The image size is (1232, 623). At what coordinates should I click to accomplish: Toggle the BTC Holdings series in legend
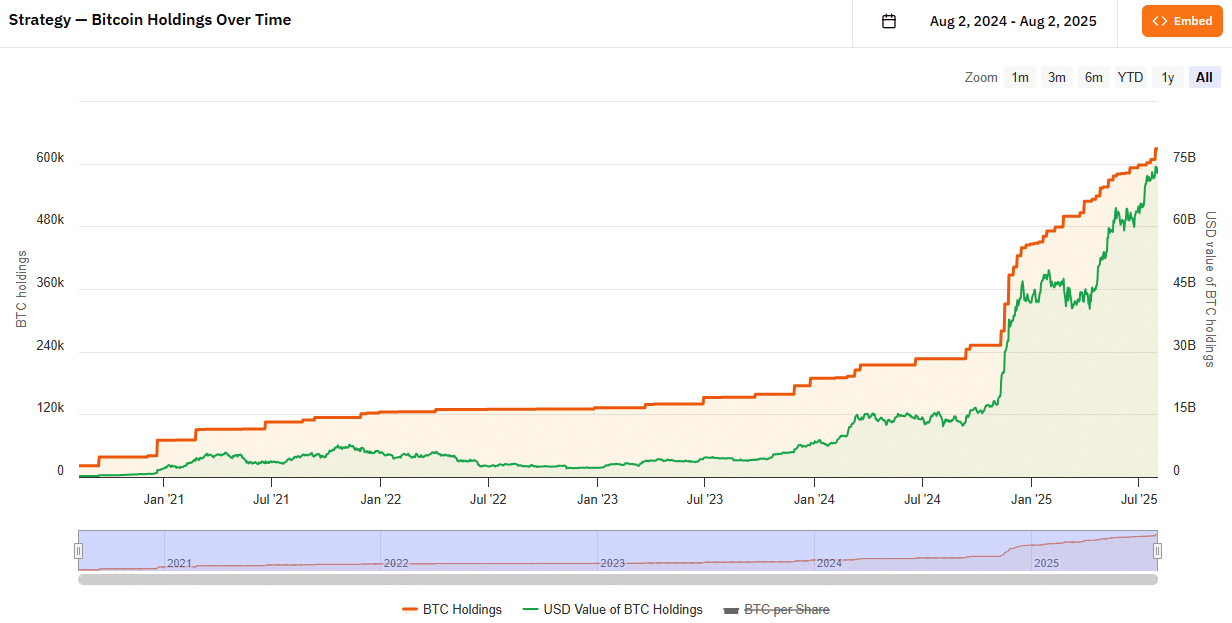pyautogui.click(x=462, y=609)
